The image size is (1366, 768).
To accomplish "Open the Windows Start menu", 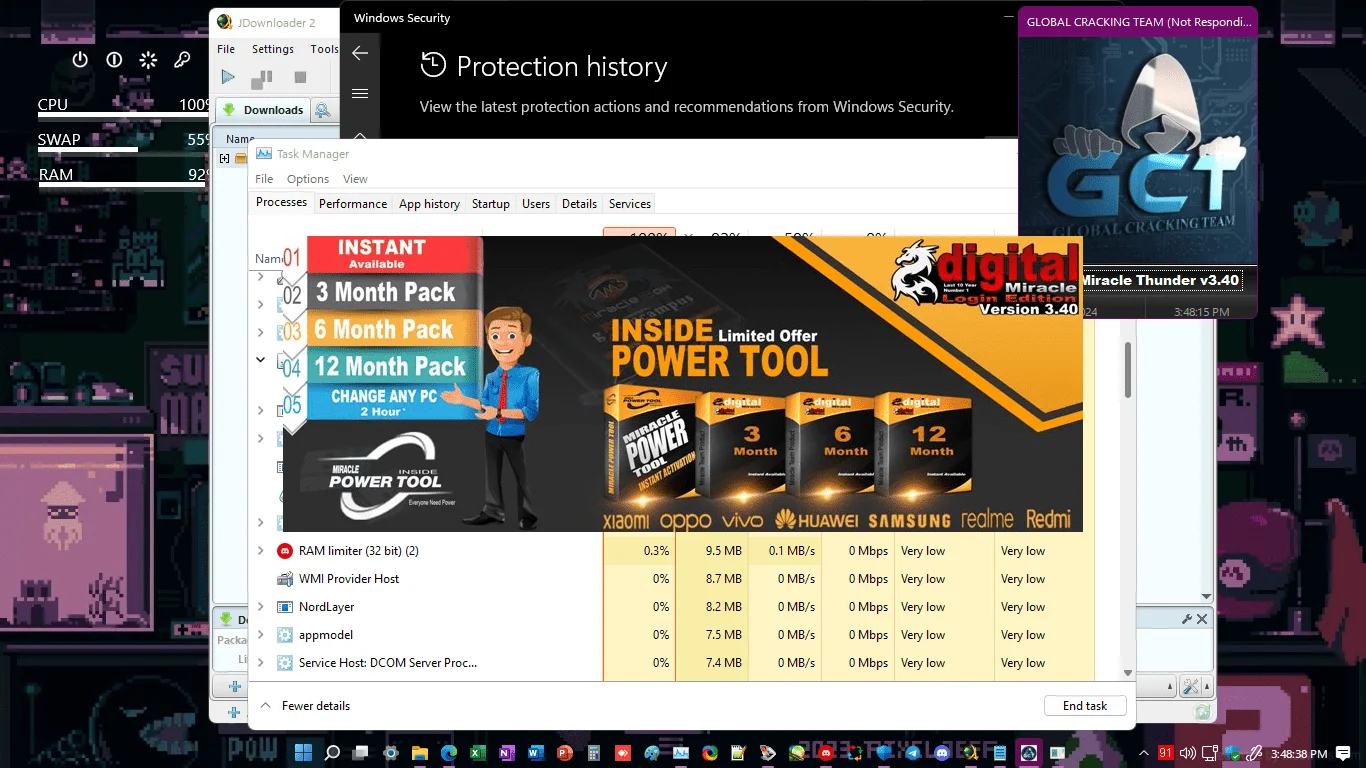I will click(x=303, y=752).
